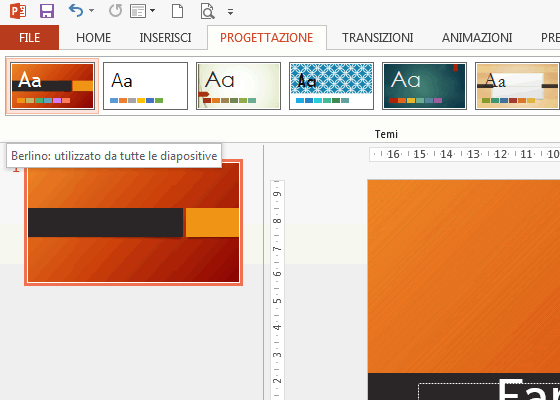
Task: Click the title text box on the slide
Action: coord(489,391)
